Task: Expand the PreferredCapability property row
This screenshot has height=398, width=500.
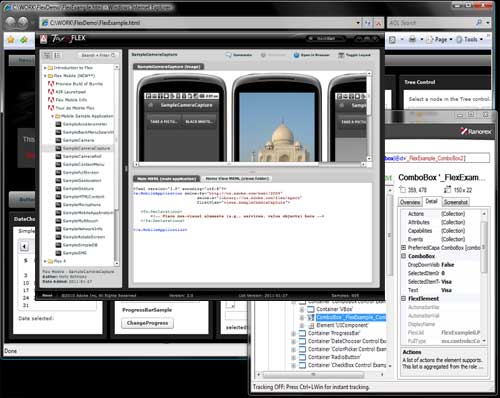Action: tap(403, 247)
